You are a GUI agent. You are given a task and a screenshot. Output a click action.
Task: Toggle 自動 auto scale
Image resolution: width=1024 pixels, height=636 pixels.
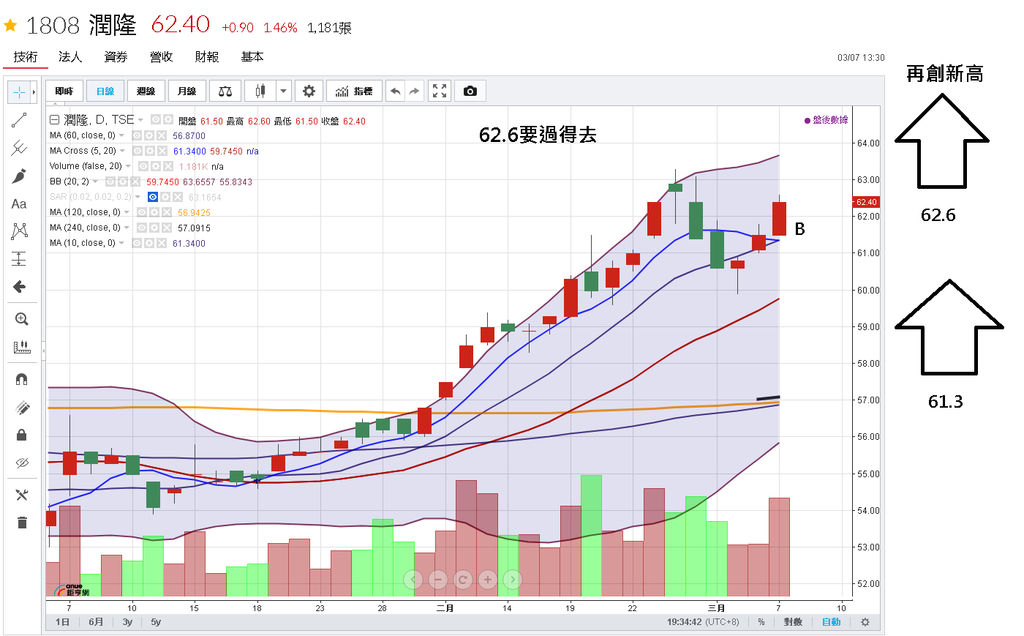pyautogui.click(x=831, y=622)
